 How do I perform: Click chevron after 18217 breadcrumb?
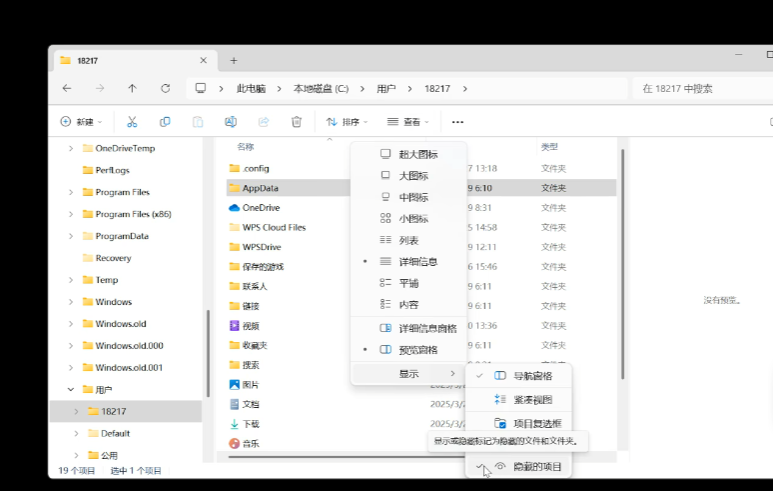pyautogui.click(x=465, y=89)
